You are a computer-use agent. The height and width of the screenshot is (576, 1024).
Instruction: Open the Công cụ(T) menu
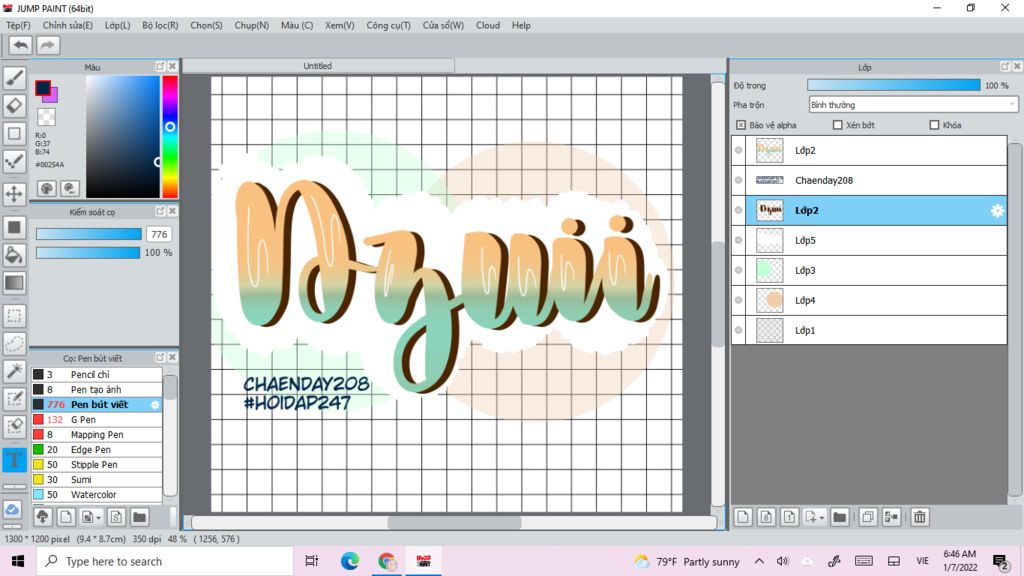[x=389, y=25]
